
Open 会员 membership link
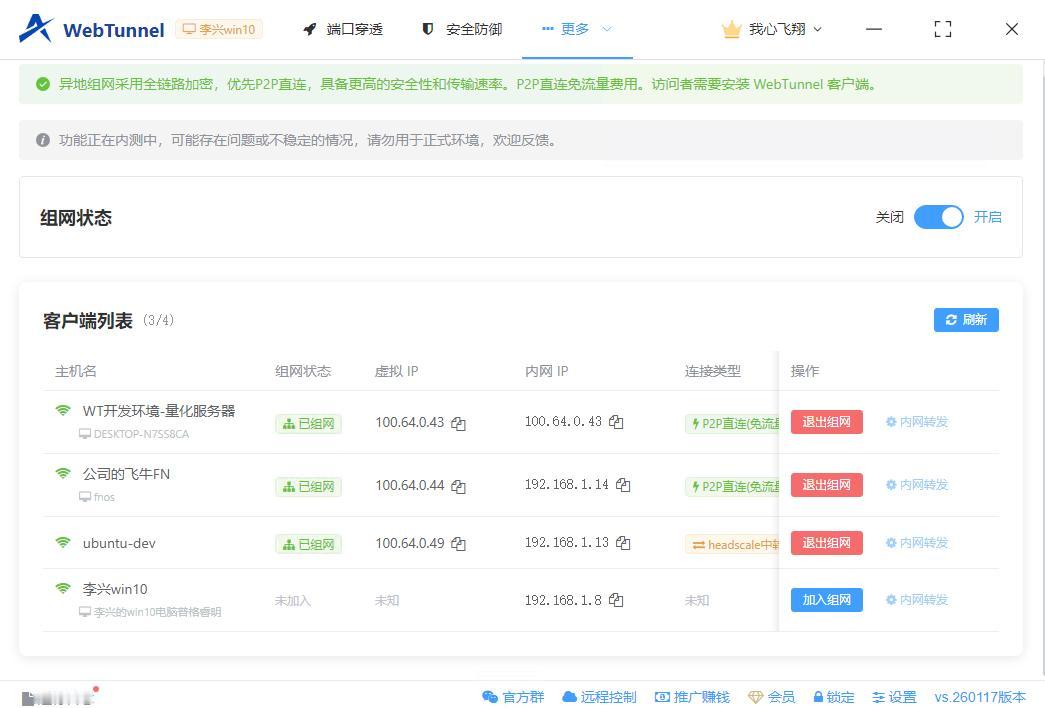point(771,697)
